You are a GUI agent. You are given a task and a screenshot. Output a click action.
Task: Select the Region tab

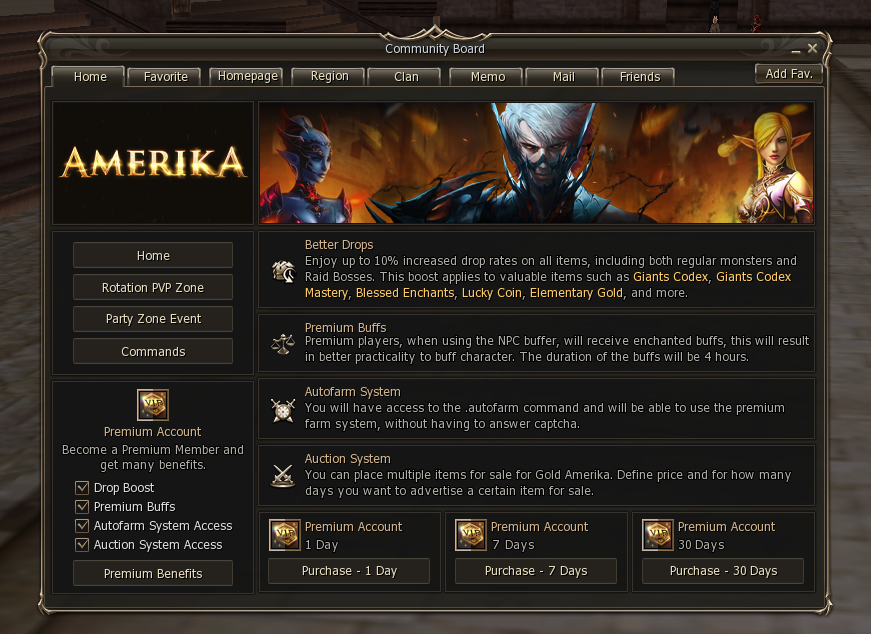[329, 76]
